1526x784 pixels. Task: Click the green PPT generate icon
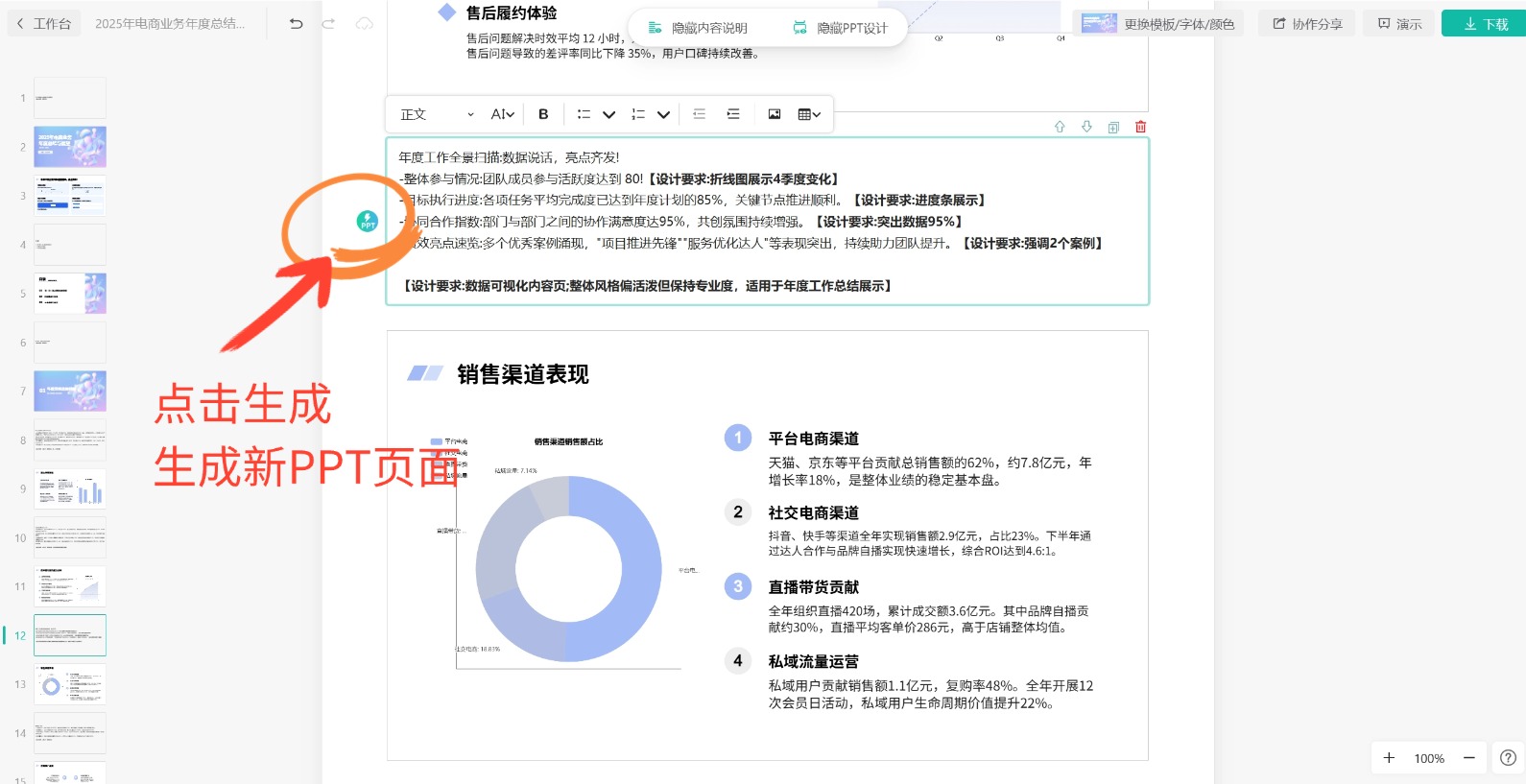click(x=368, y=222)
